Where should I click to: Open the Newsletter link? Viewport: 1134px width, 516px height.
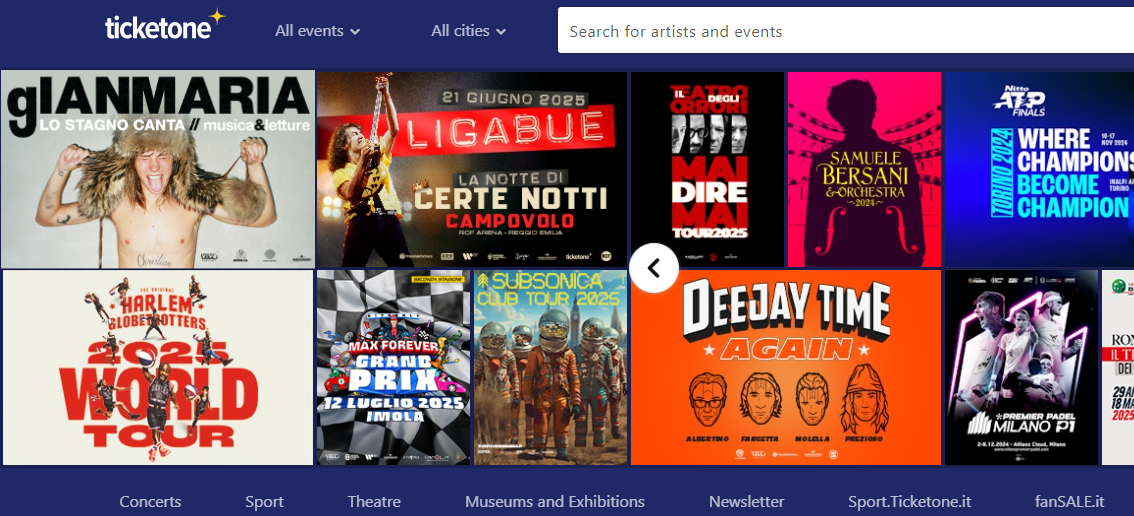[x=746, y=502]
